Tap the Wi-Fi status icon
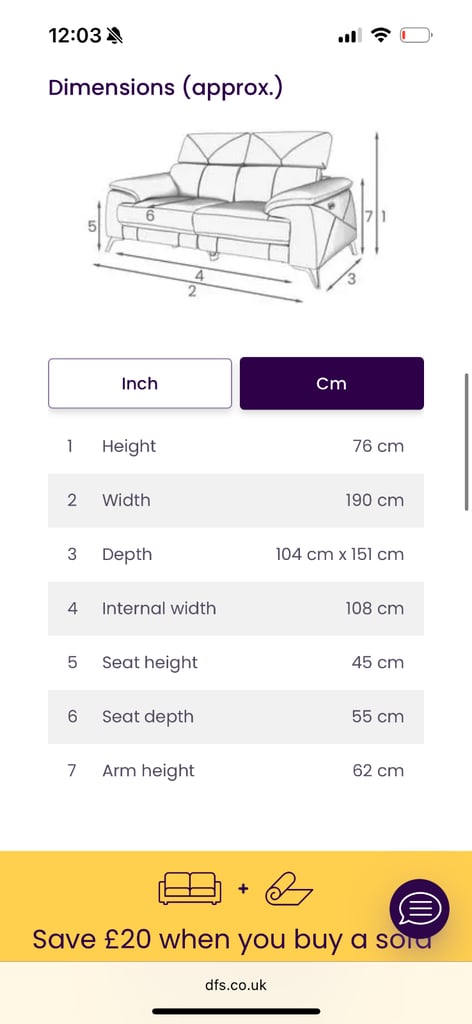Viewport: 472px width, 1024px height. (380, 35)
